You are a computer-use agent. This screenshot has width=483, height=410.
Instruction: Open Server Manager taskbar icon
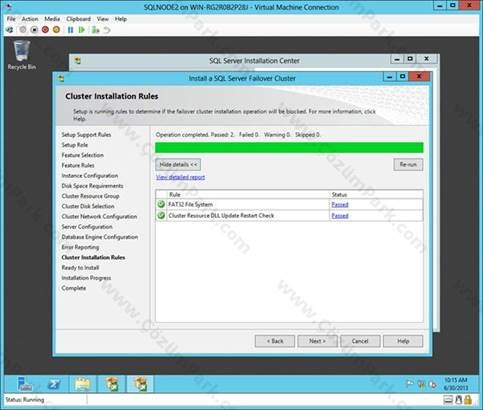(x=24, y=384)
